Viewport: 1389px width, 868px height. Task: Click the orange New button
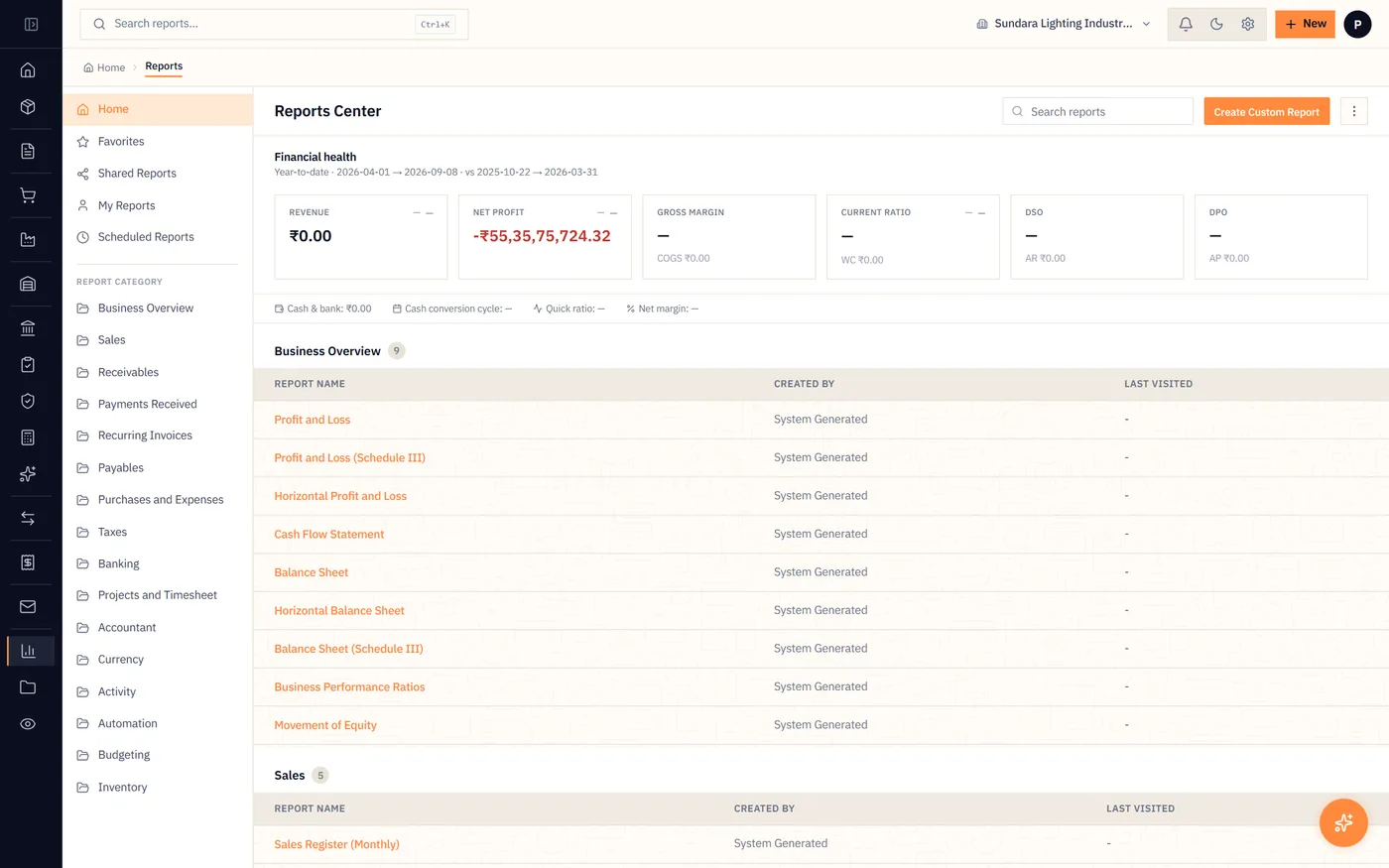pyautogui.click(x=1305, y=24)
